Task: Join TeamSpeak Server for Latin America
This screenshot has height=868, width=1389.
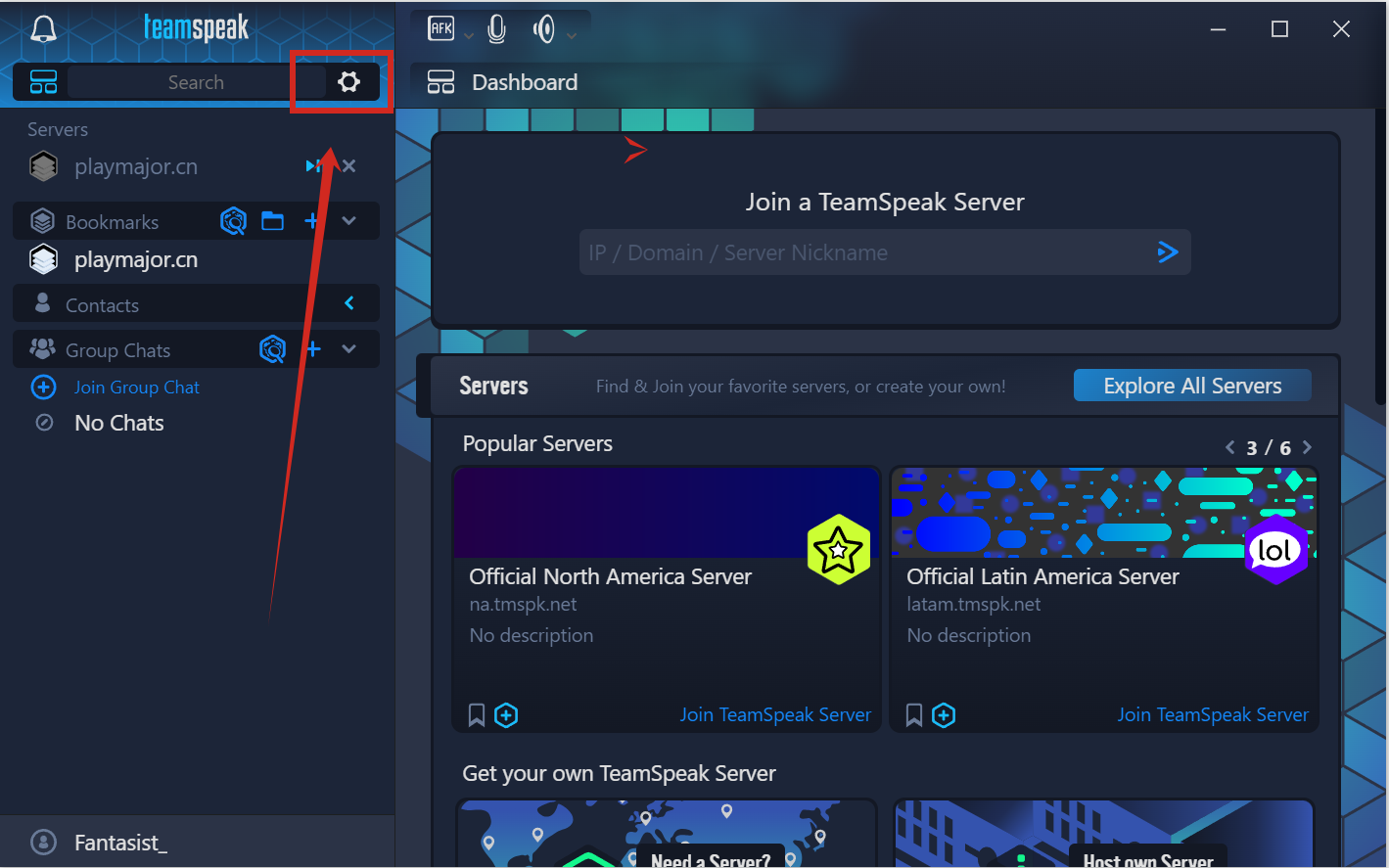Action: (1213, 715)
